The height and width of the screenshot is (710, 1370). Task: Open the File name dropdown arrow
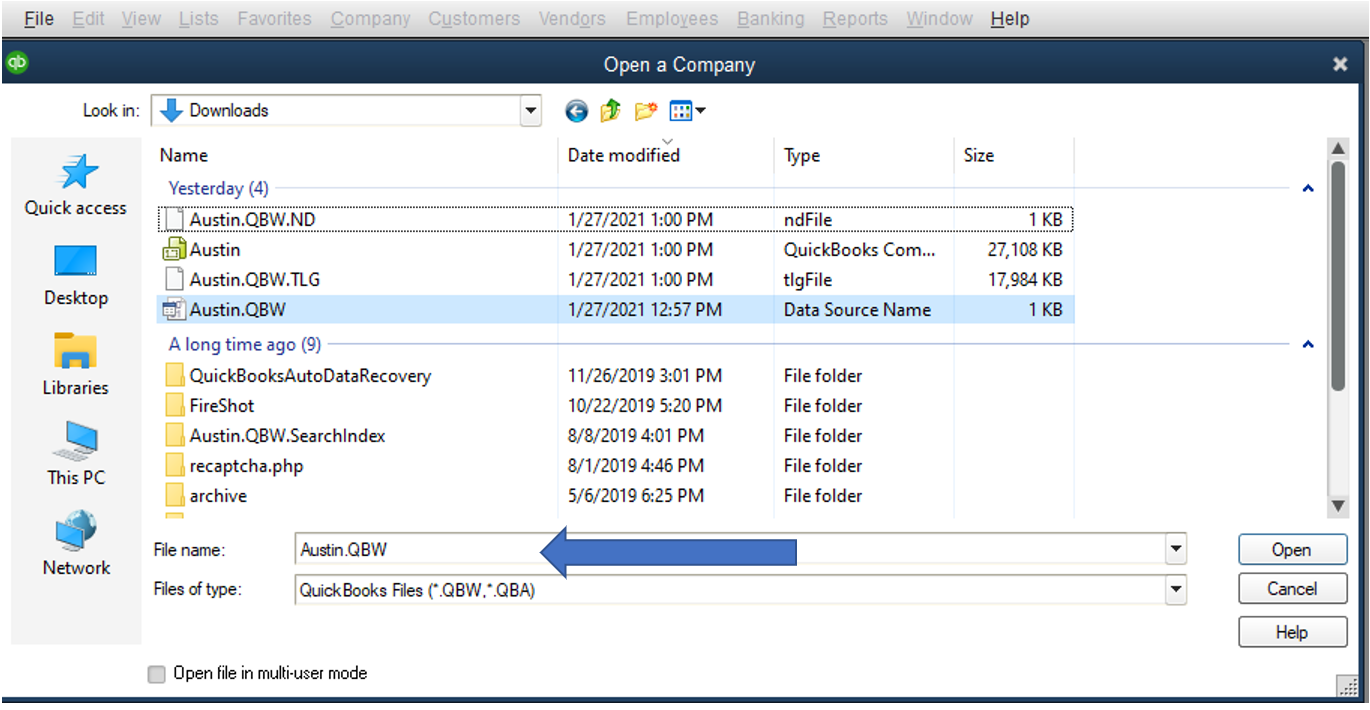1176,548
